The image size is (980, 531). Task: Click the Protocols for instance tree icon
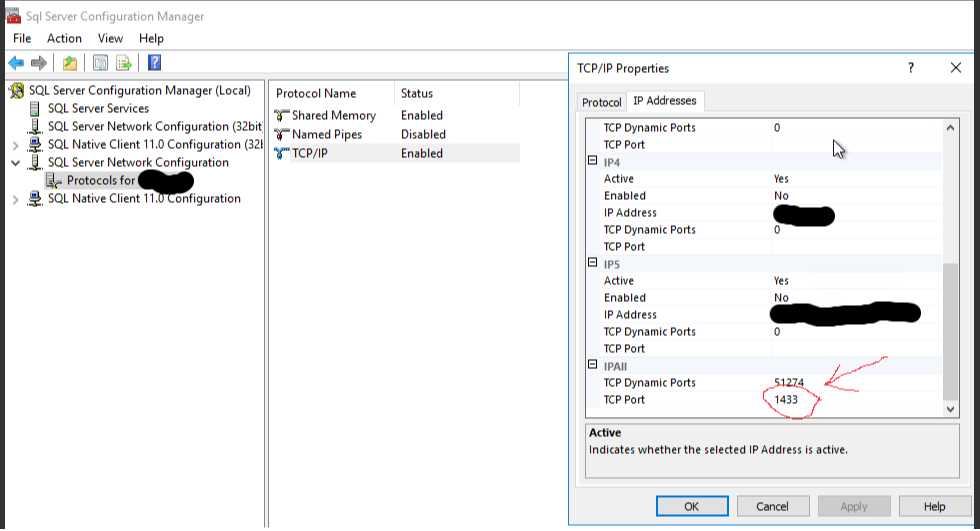point(54,181)
